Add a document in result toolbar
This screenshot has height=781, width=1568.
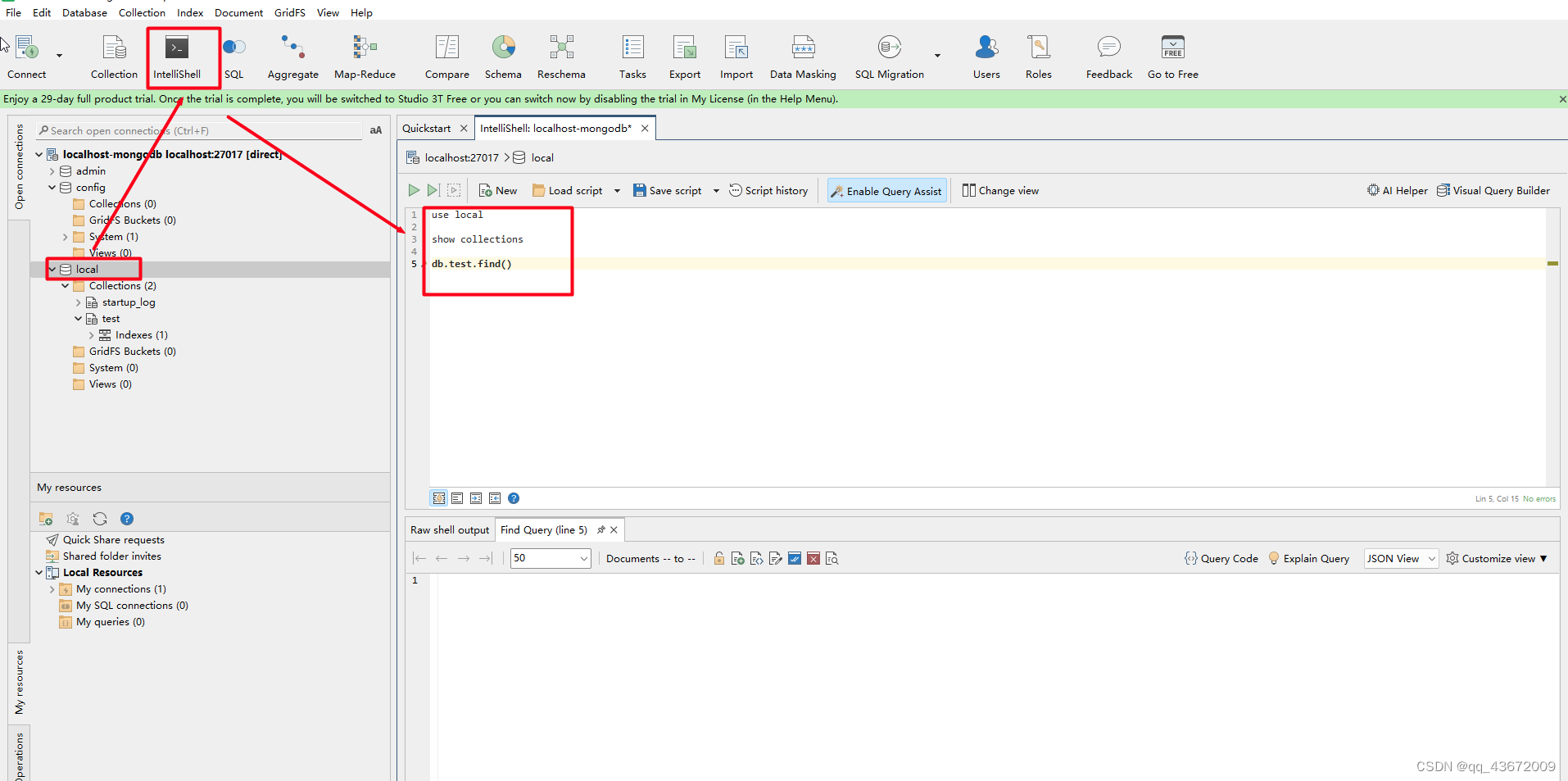(737, 558)
